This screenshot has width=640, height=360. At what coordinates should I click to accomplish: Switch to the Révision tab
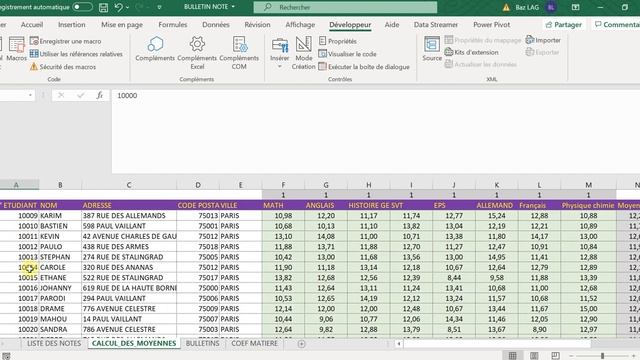pos(257,24)
